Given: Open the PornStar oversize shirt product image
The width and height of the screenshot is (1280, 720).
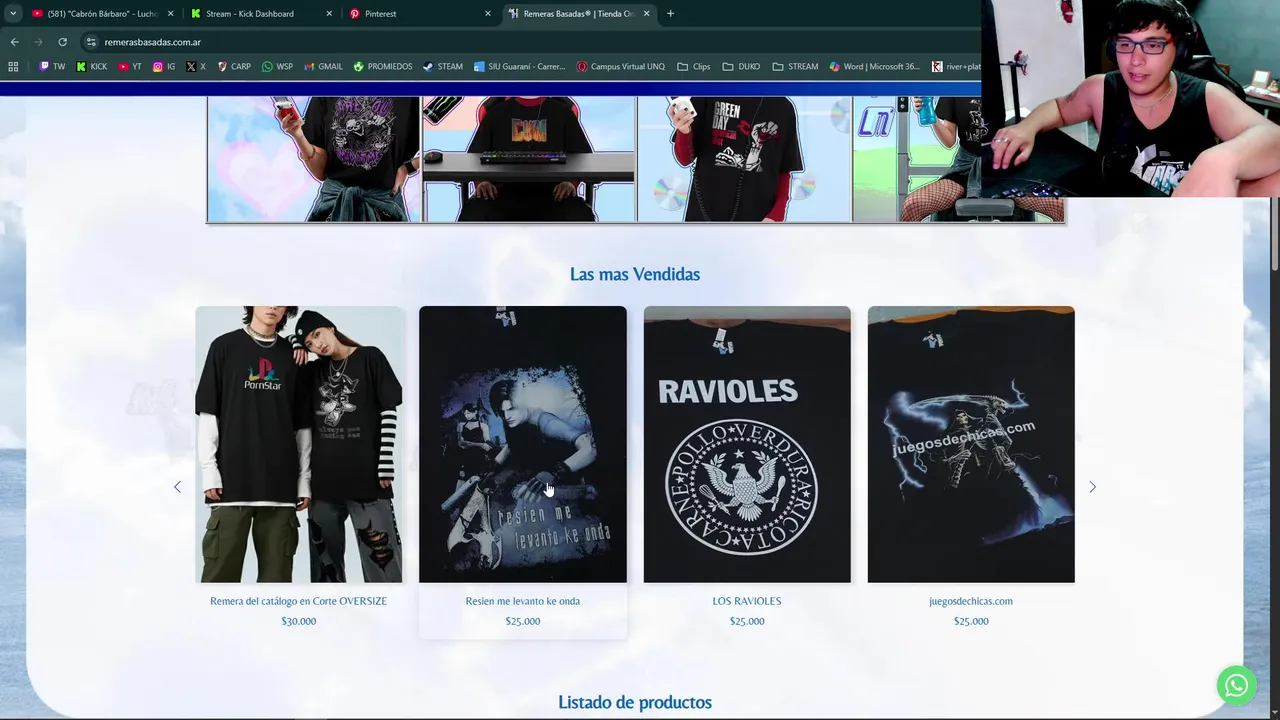Looking at the screenshot, I should point(299,444).
